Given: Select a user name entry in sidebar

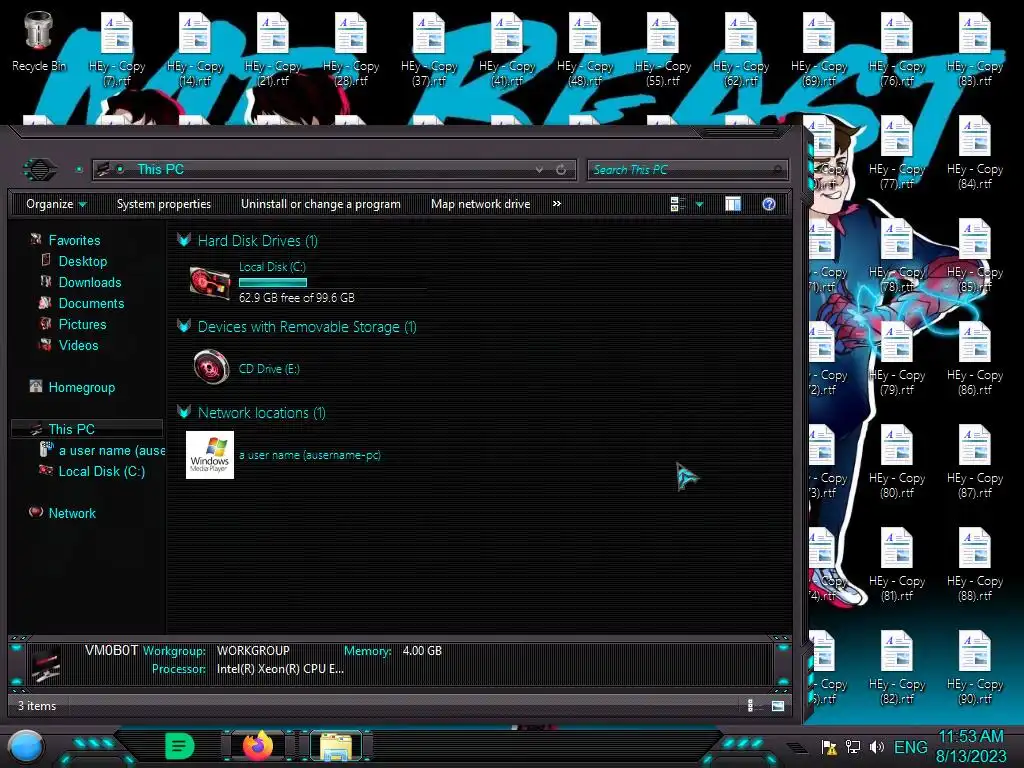Looking at the screenshot, I should coord(112,451).
